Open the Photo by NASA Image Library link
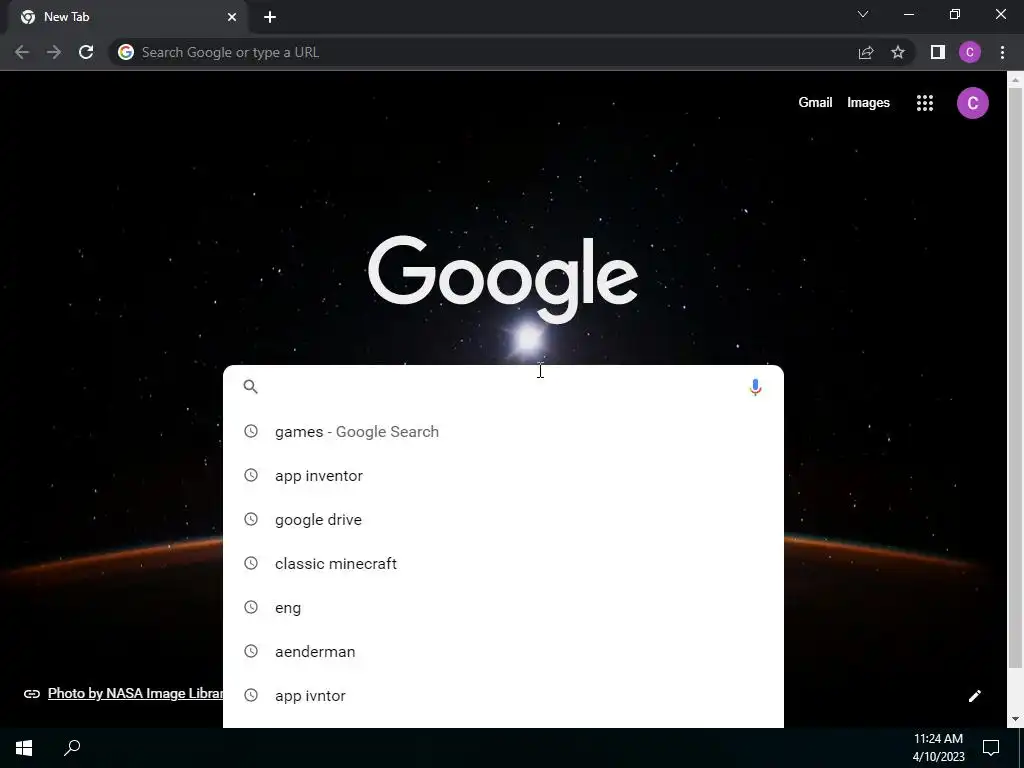Viewport: 1024px width, 768px height. [x=135, y=694]
